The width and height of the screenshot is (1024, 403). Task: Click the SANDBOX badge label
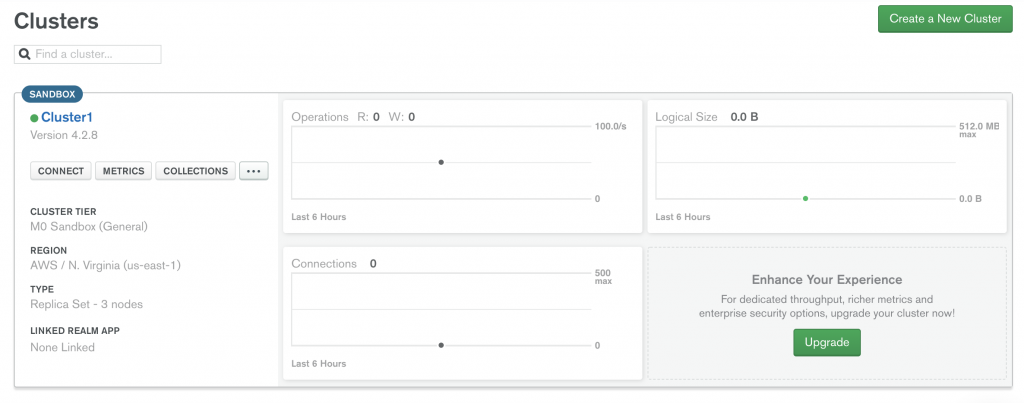(x=52, y=94)
